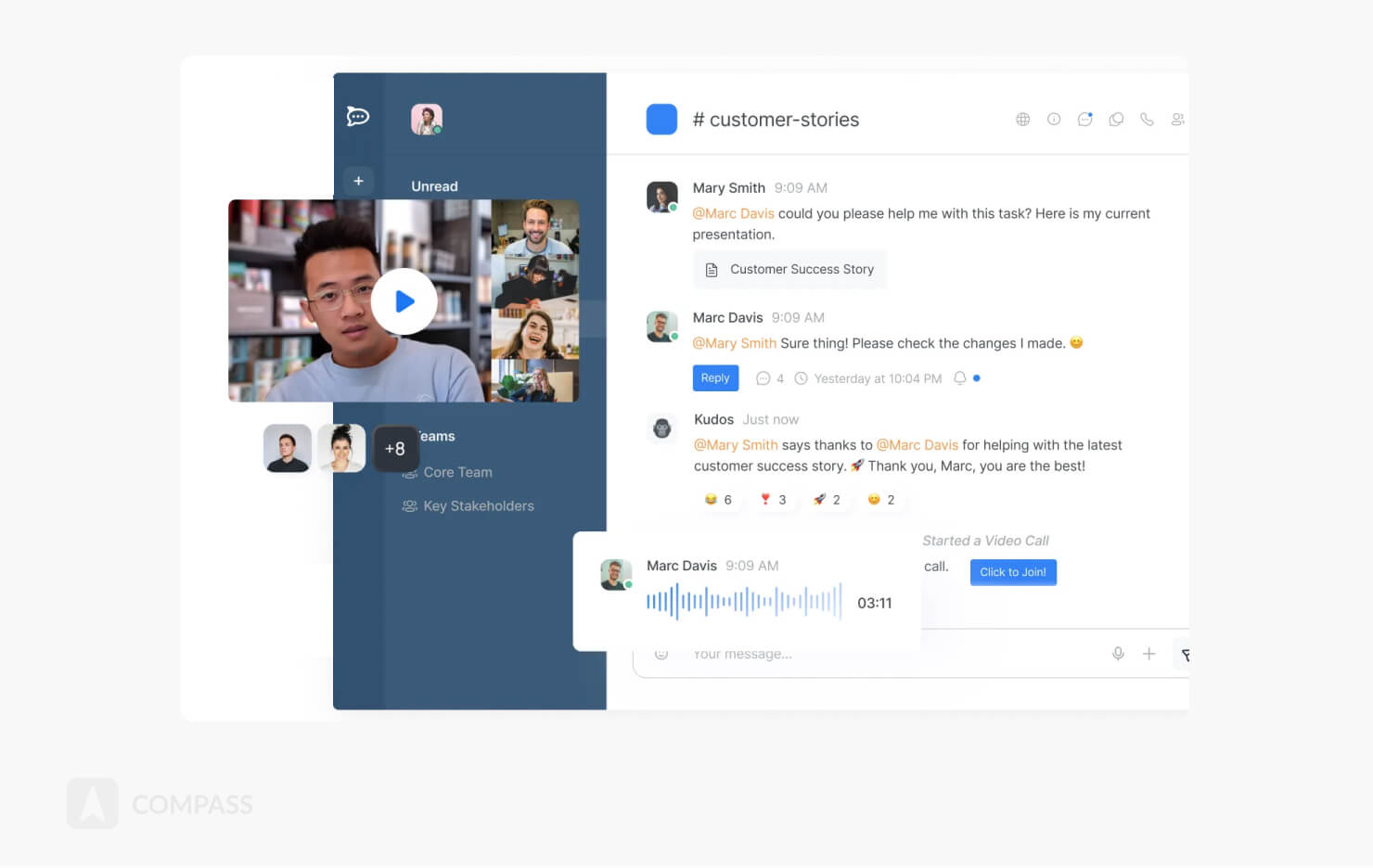1373x868 pixels.
Task: Open threads icon with the blue dot
Action: 1084,120
